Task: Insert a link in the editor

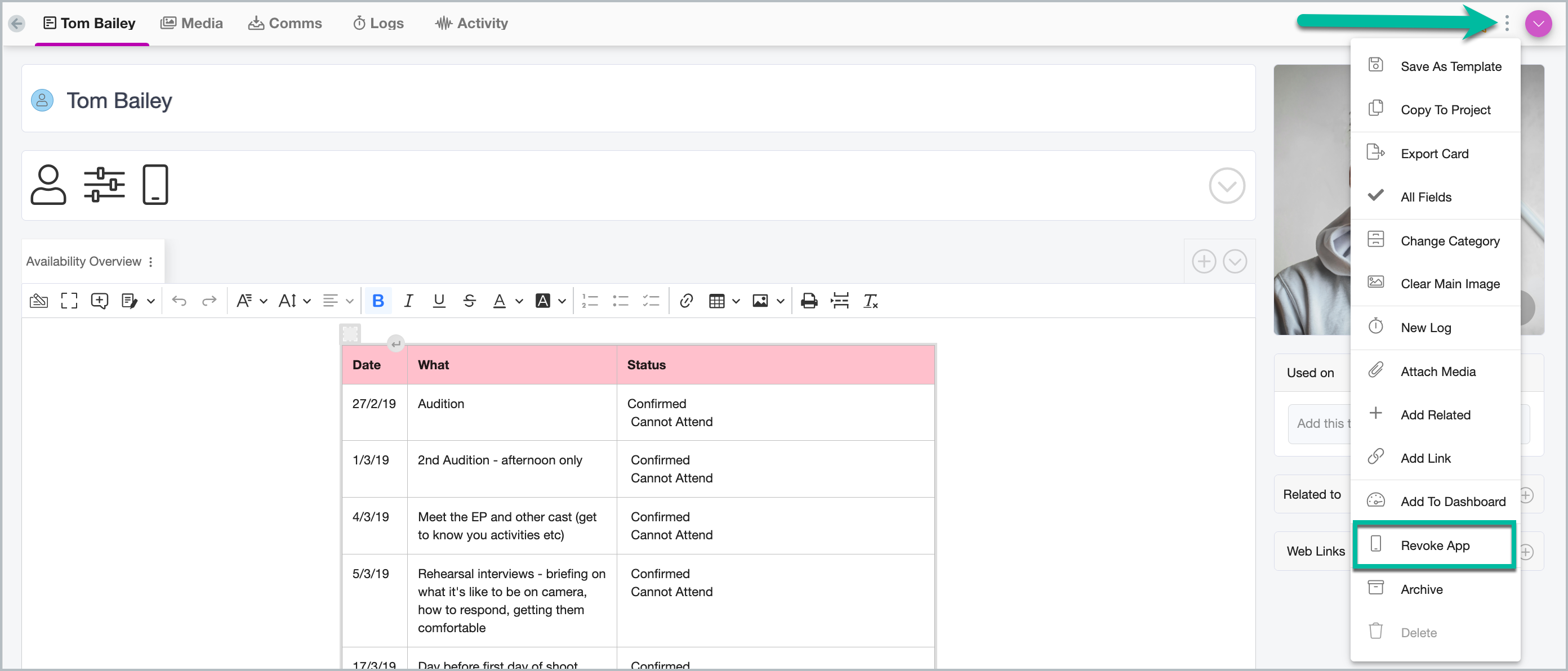Action: tap(686, 301)
